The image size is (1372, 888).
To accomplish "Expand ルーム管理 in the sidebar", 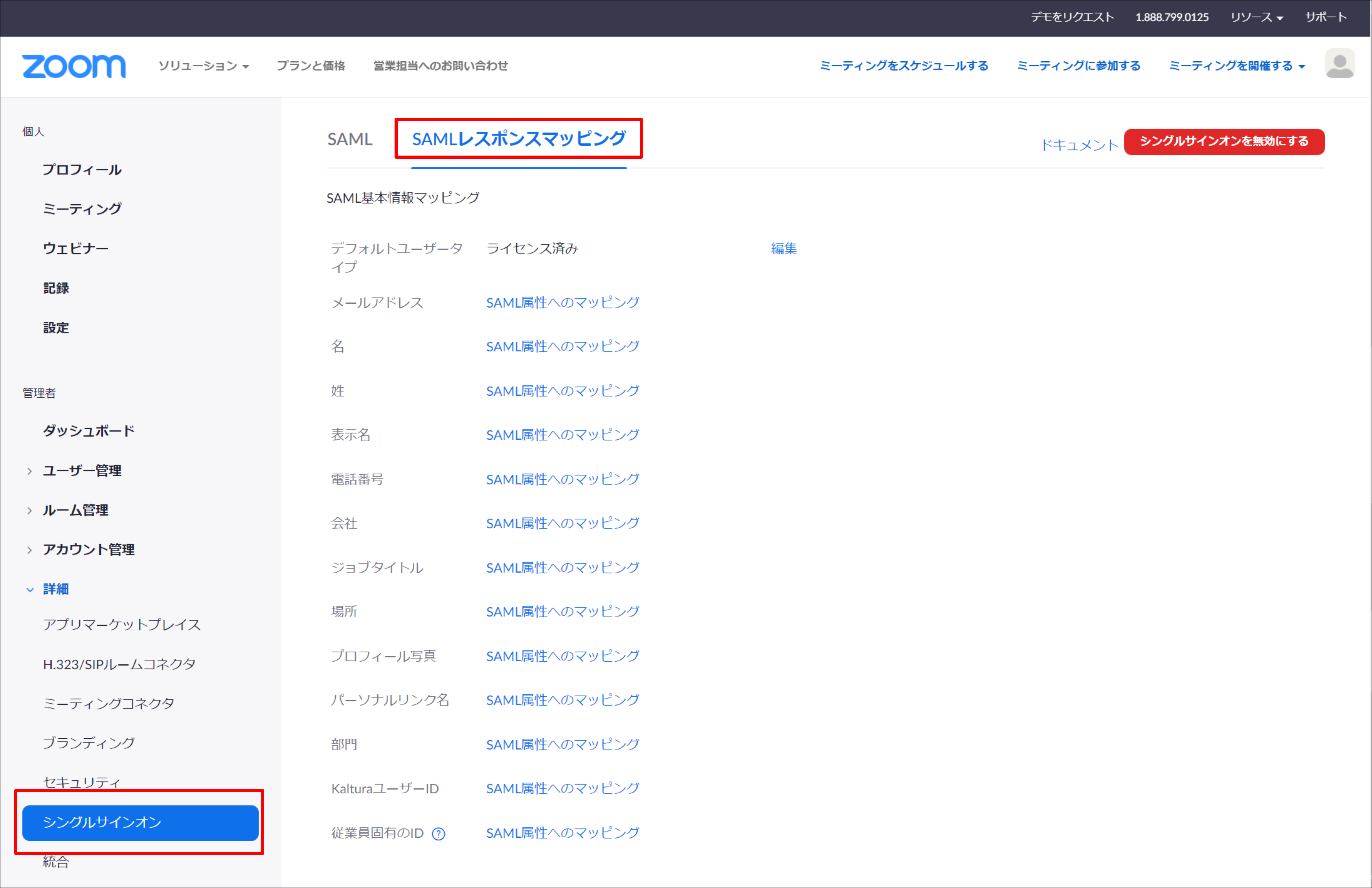I will tap(75, 510).
